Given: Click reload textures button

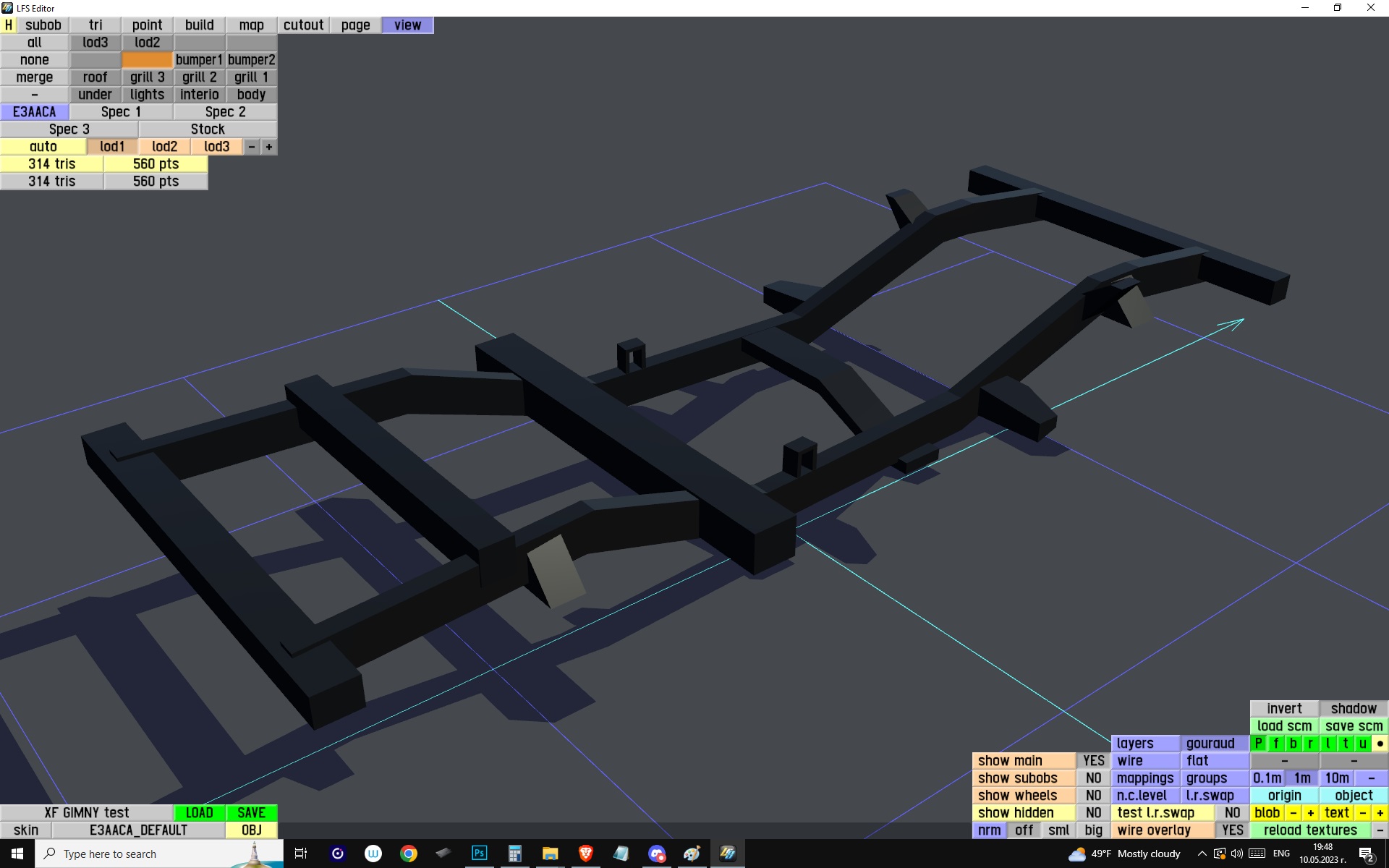Looking at the screenshot, I should (1309, 830).
